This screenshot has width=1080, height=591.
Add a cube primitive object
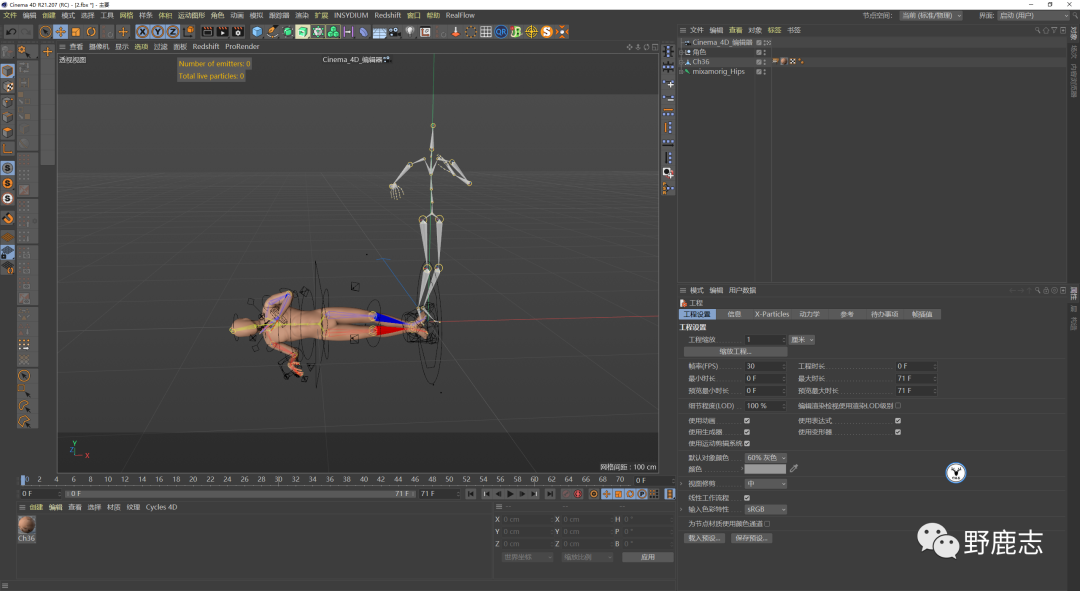click(257, 32)
